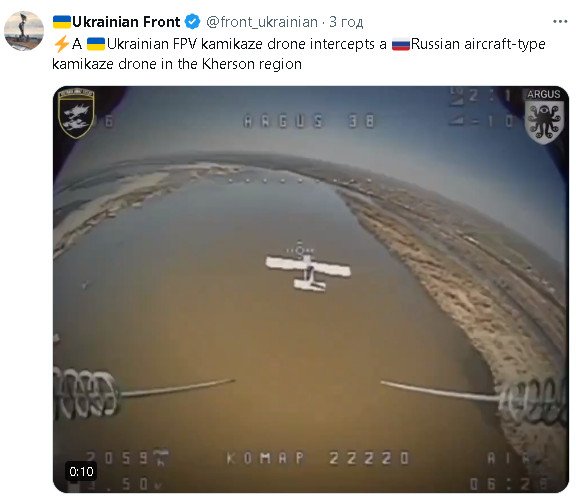Click the 0:10 video duration badge
The image size is (576, 497).
tap(81, 471)
